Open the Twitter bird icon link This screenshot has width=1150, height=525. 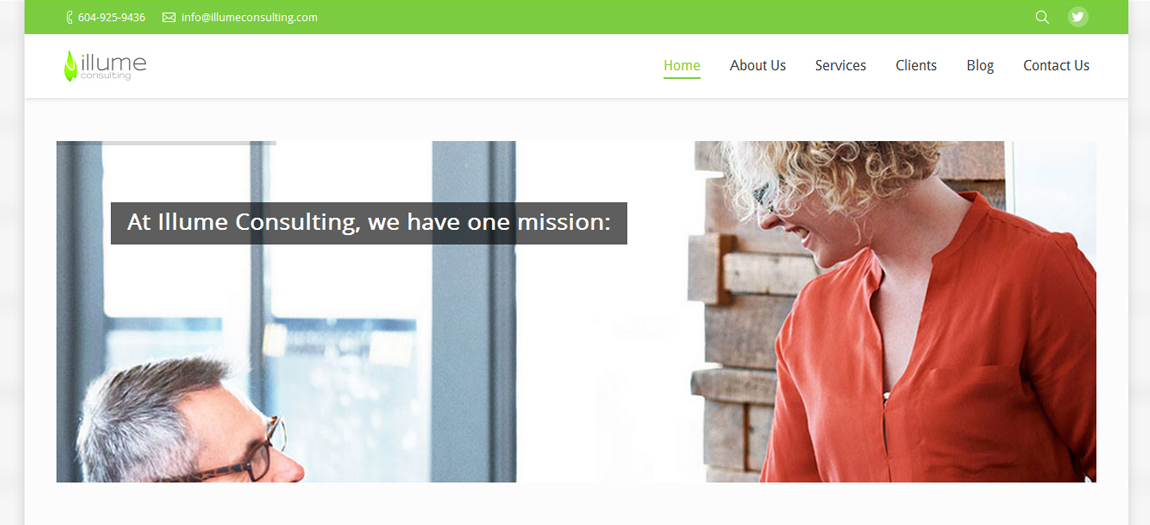[x=1077, y=17]
